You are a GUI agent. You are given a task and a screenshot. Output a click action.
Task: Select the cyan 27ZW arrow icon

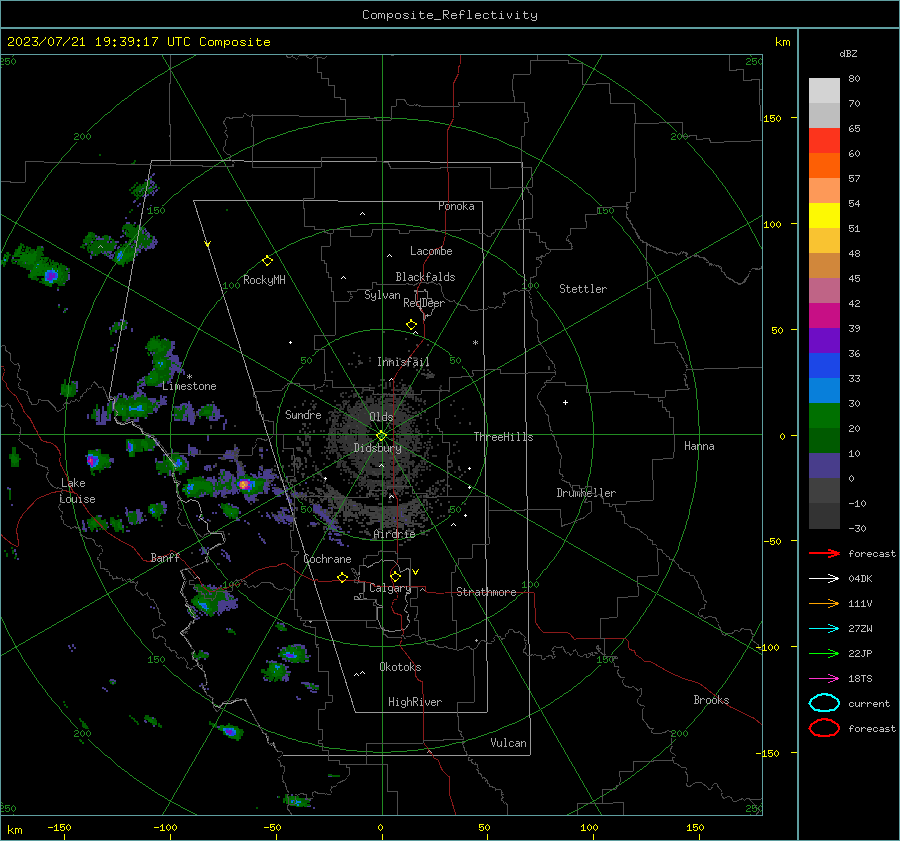point(824,629)
